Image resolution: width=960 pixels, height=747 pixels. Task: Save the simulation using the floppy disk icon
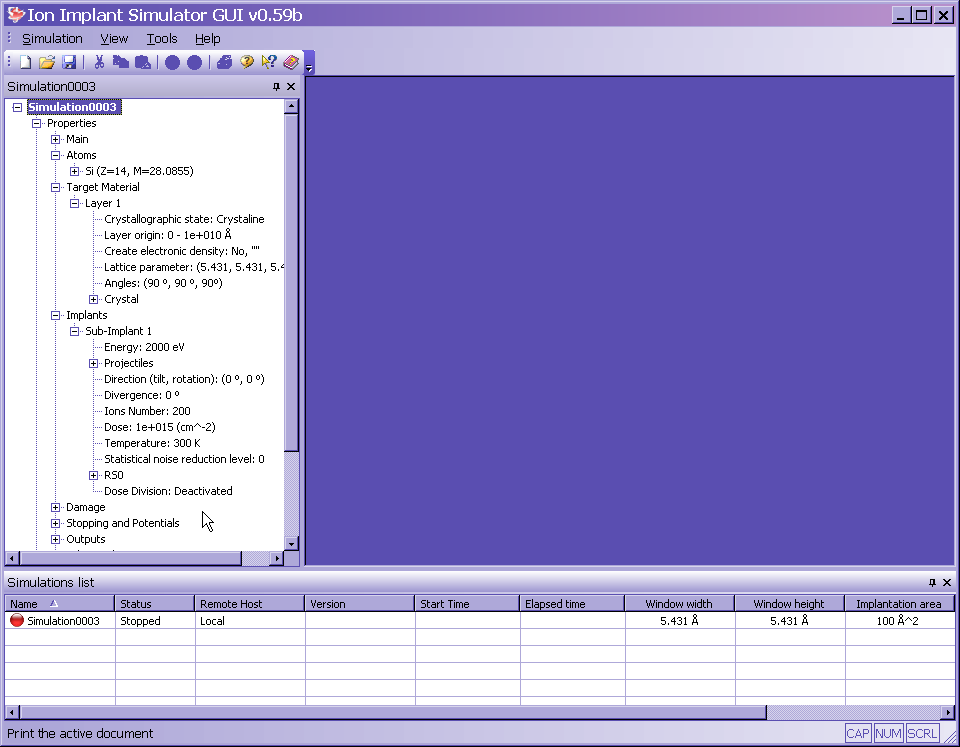coord(69,63)
